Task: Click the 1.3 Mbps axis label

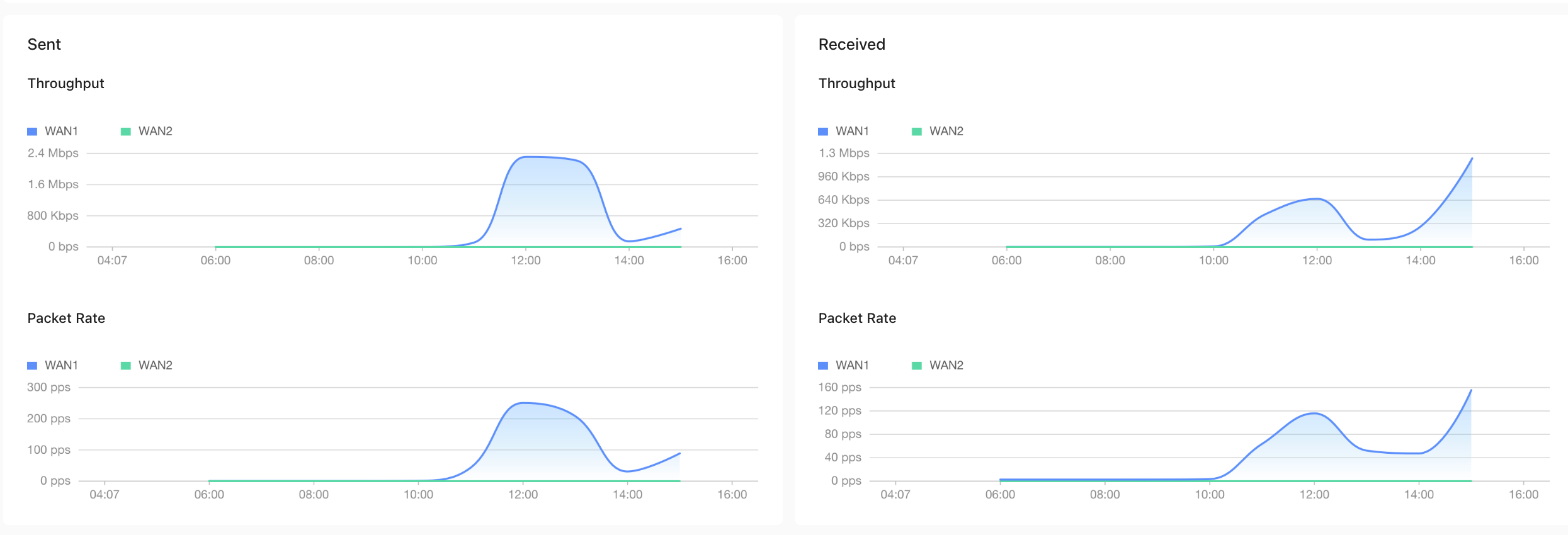Action: pyautogui.click(x=844, y=153)
